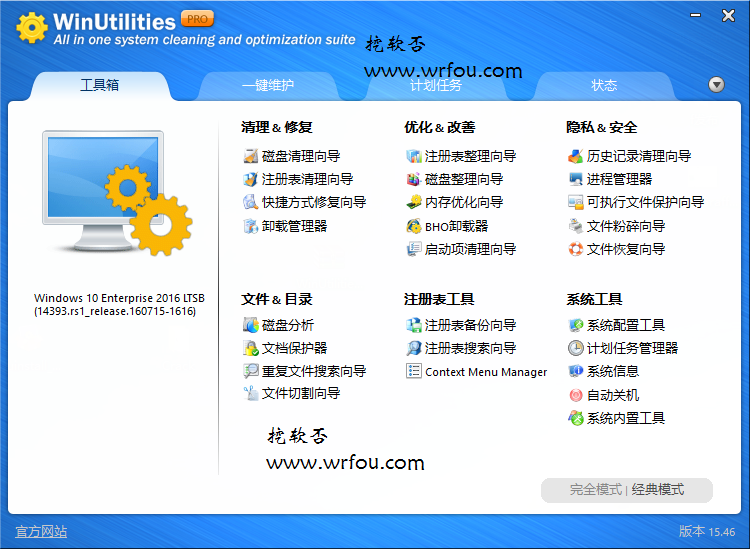Click the 系统配置工具 icon
This screenshot has height=549, width=750.
click(575, 325)
